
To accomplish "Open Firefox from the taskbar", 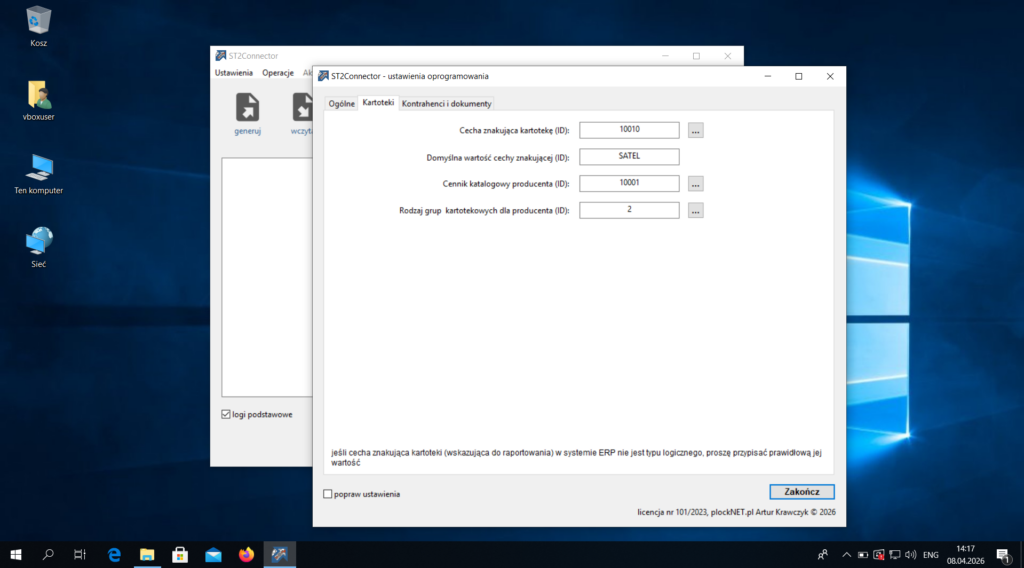I will tap(246, 554).
